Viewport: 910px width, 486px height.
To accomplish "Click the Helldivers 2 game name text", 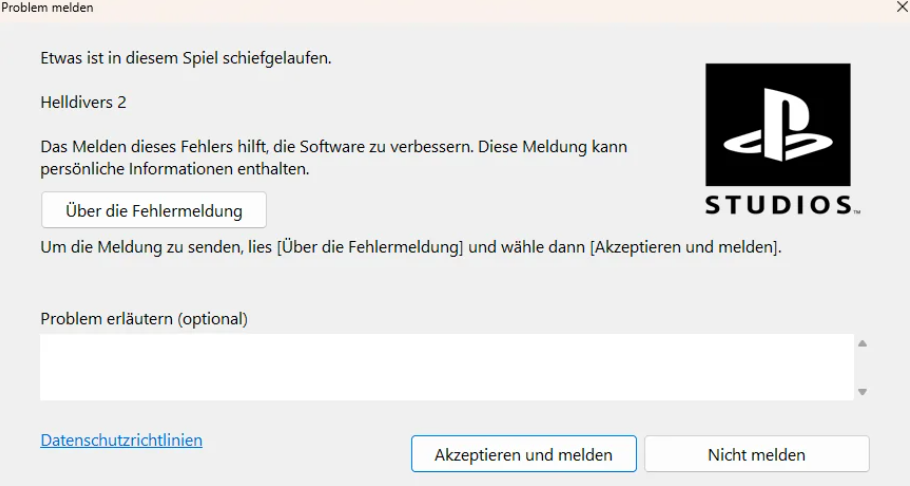I will (x=83, y=103).
